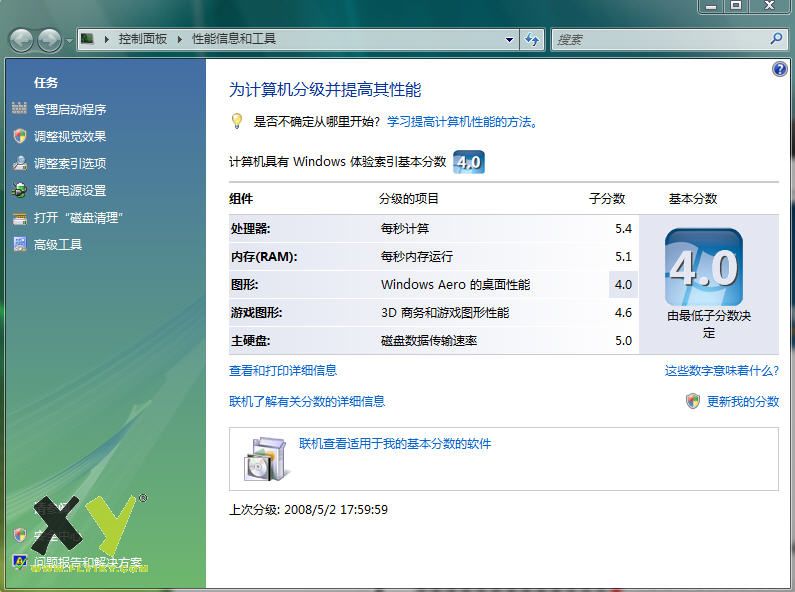Open 打开“磁盘清理” task link

(x=79, y=217)
